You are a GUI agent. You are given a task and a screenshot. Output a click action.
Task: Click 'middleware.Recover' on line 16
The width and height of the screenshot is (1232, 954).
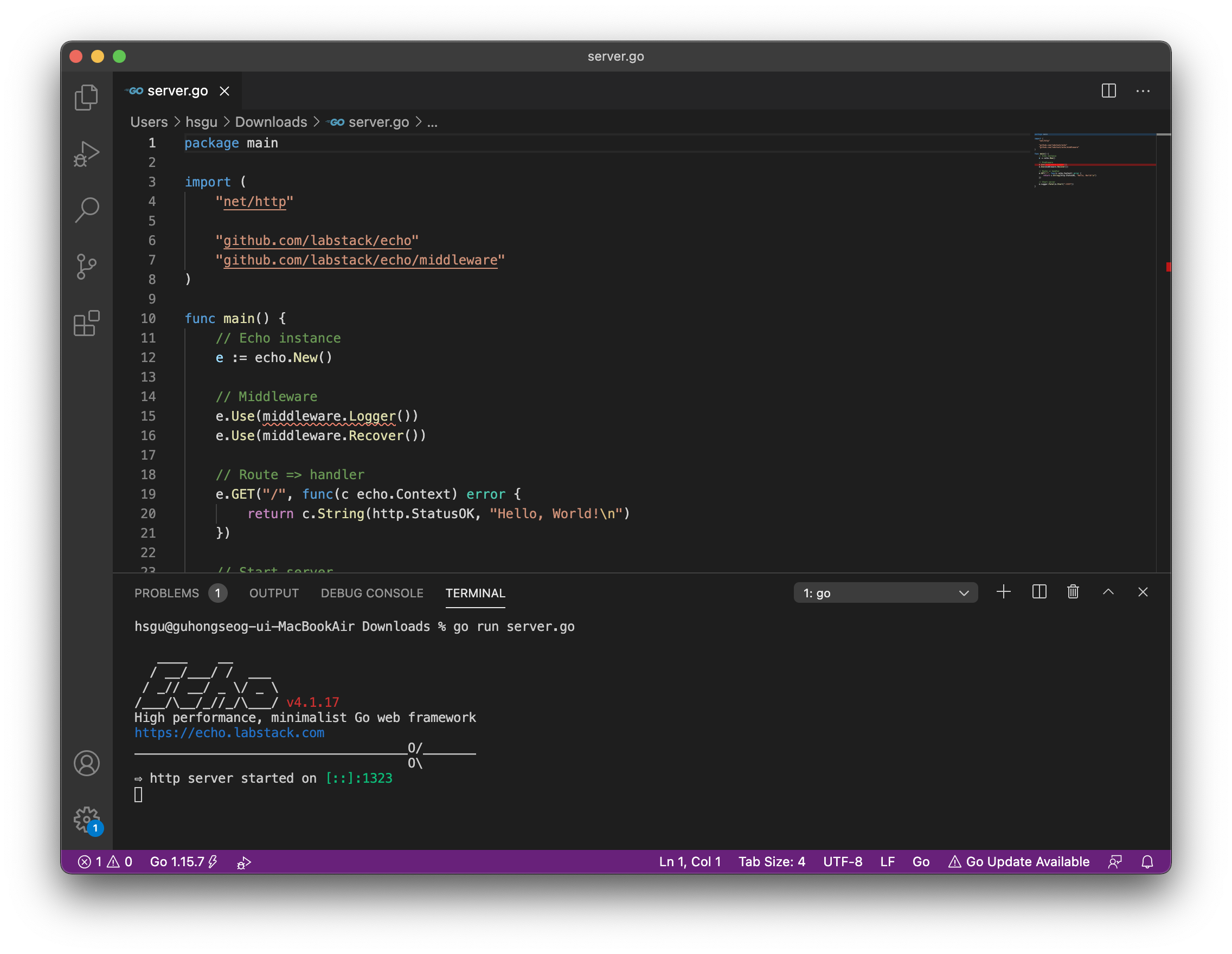pos(333,436)
